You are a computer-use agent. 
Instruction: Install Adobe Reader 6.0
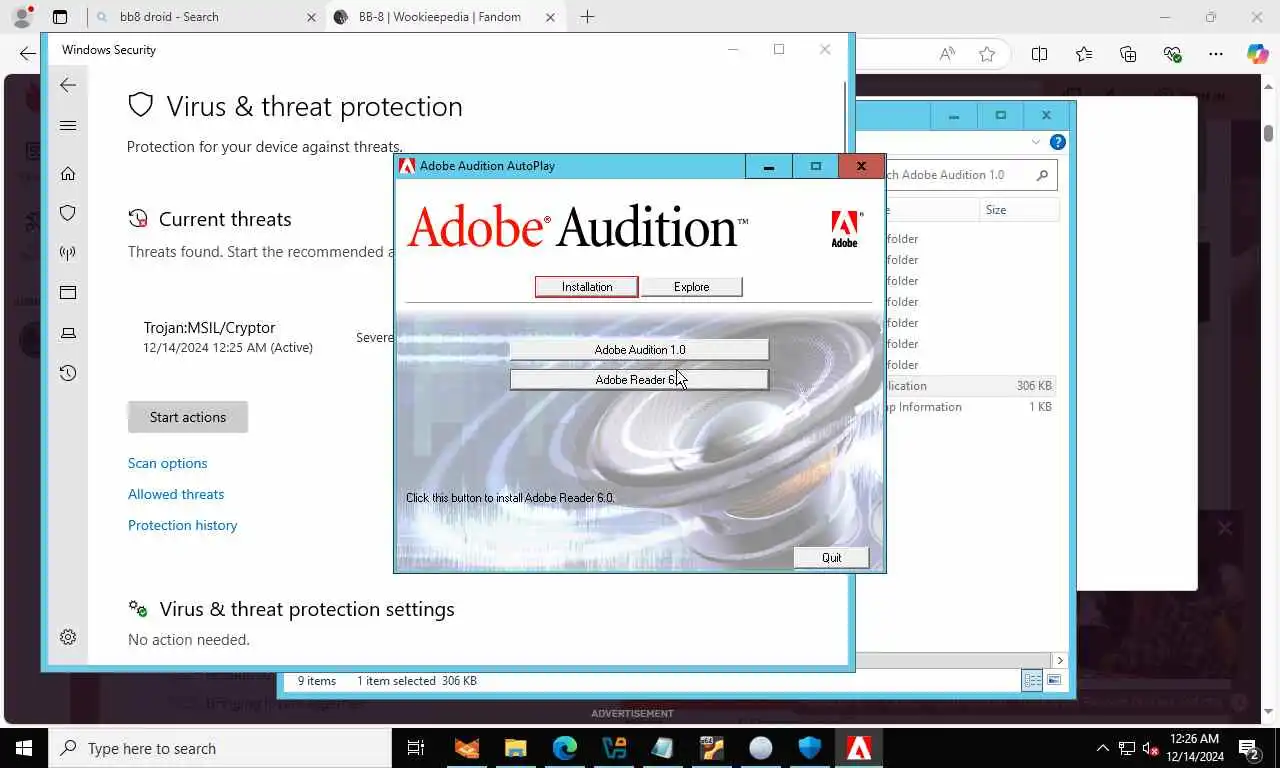point(639,380)
